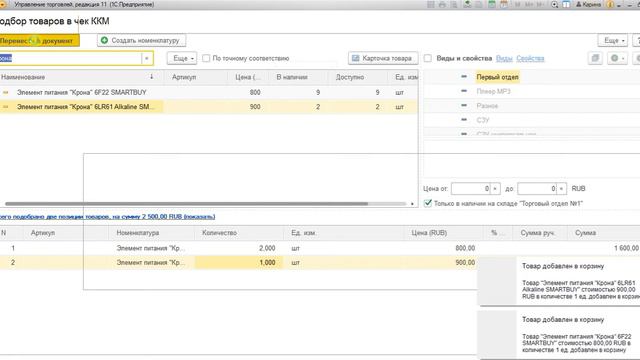Click the window panels icon in title bar
Image resolution: width=640 pixels, height=360 pixels.
pyautogui.click(x=566, y=4)
